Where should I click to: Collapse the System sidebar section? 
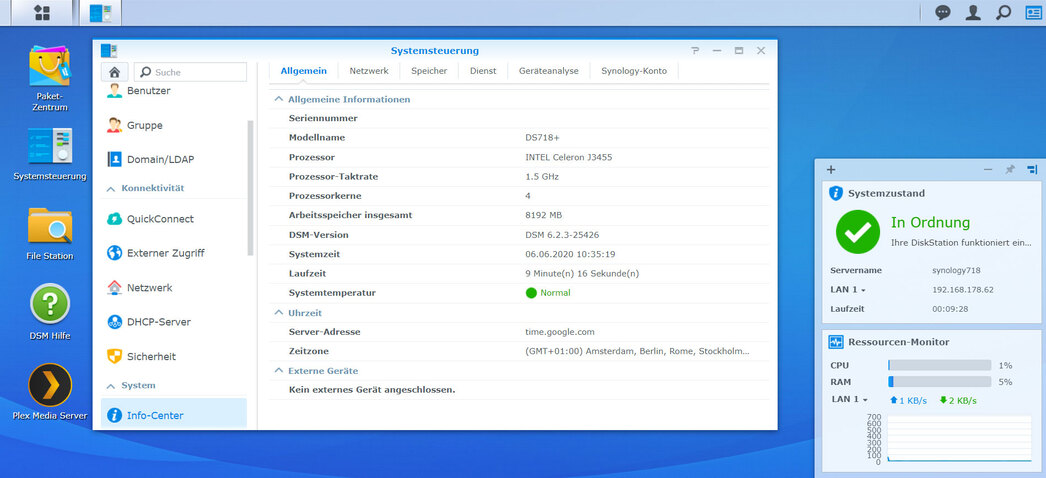tap(111, 386)
